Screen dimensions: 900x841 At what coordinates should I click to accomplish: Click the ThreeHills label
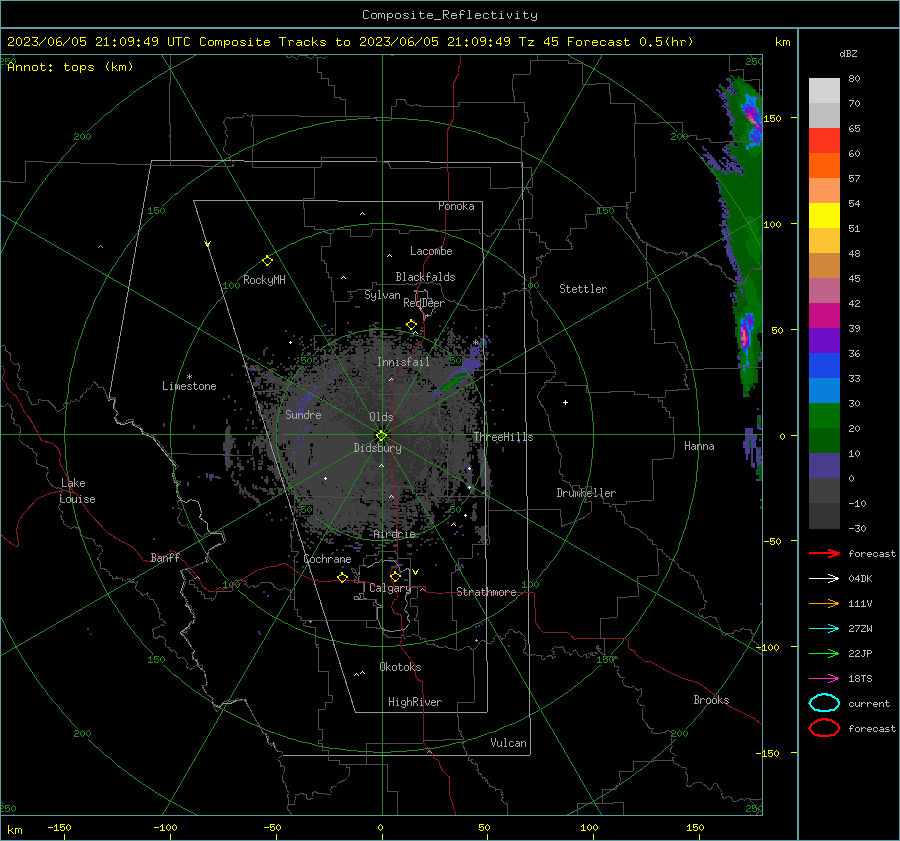click(x=503, y=437)
